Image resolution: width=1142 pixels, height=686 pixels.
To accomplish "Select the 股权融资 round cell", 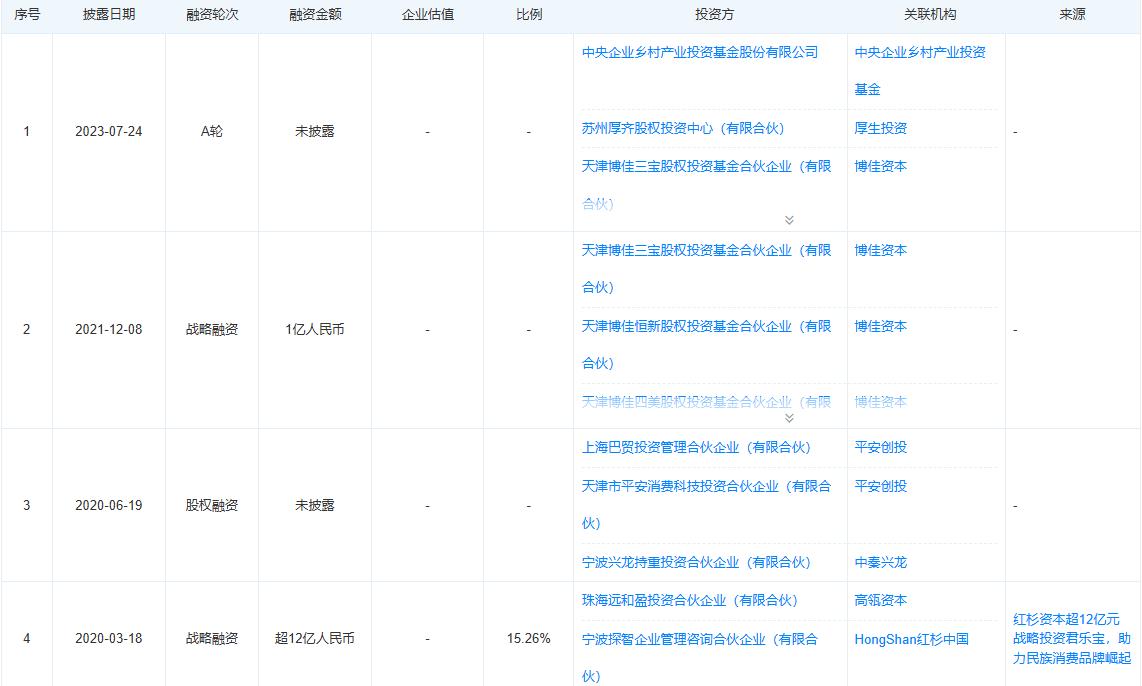I will pyautogui.click(x=212, y=505).
